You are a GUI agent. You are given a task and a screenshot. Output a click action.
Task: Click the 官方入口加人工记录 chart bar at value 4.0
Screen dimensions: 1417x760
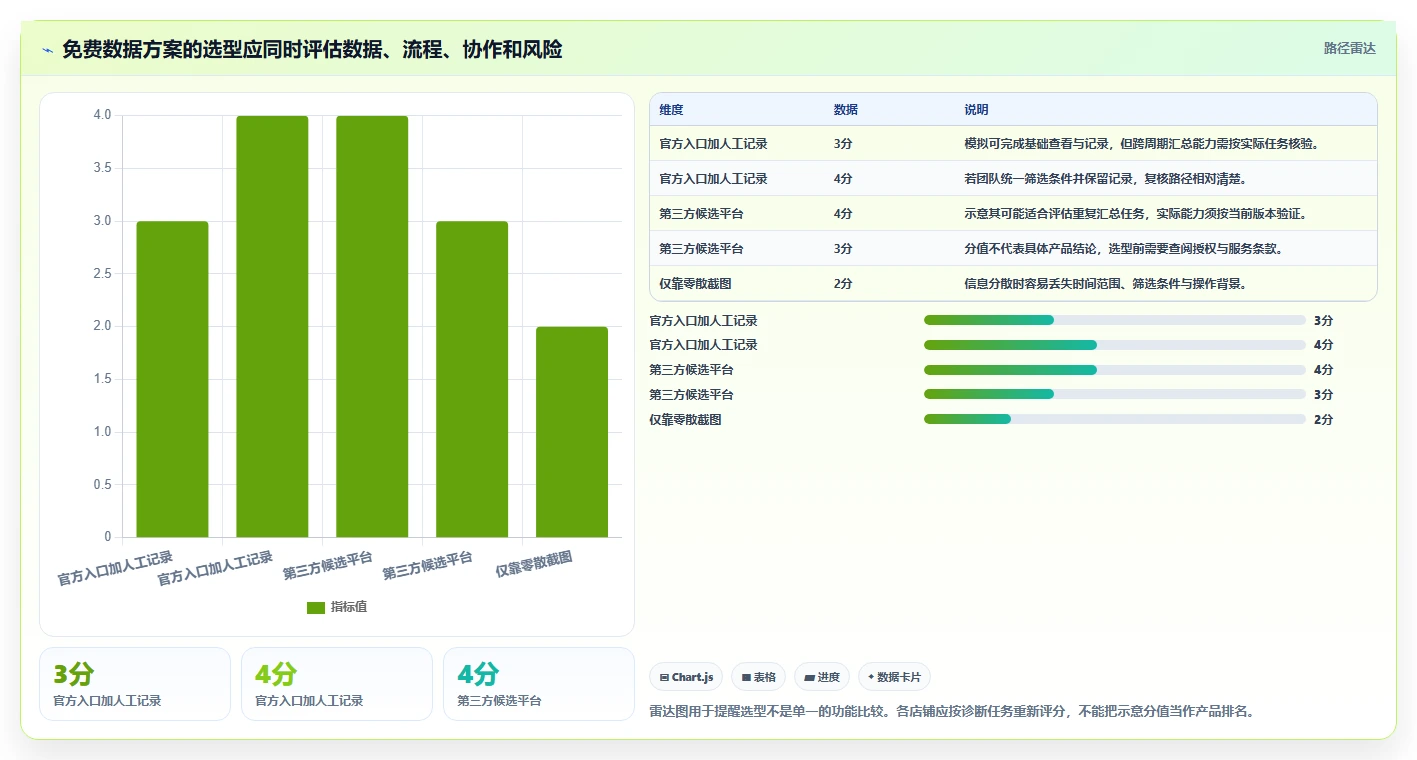coord(272,326)
